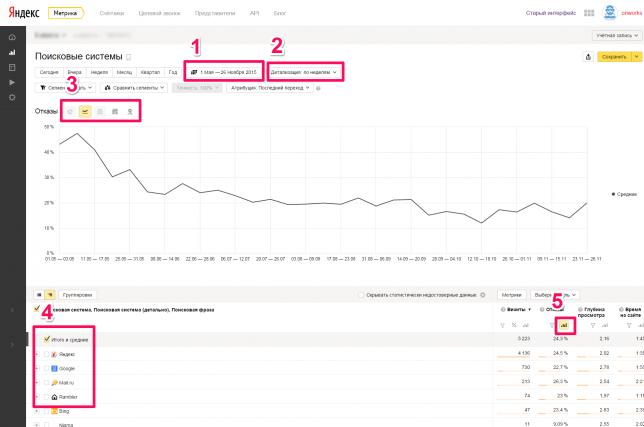Toggle chart display for Отказы column
This screenshot has width=644, height=427.
tap(564, 325)
